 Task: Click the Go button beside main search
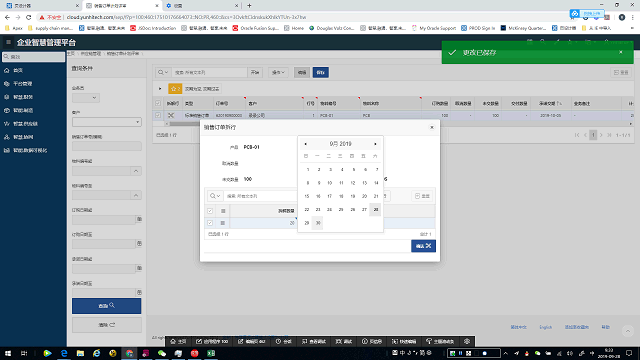click(255, 72)
